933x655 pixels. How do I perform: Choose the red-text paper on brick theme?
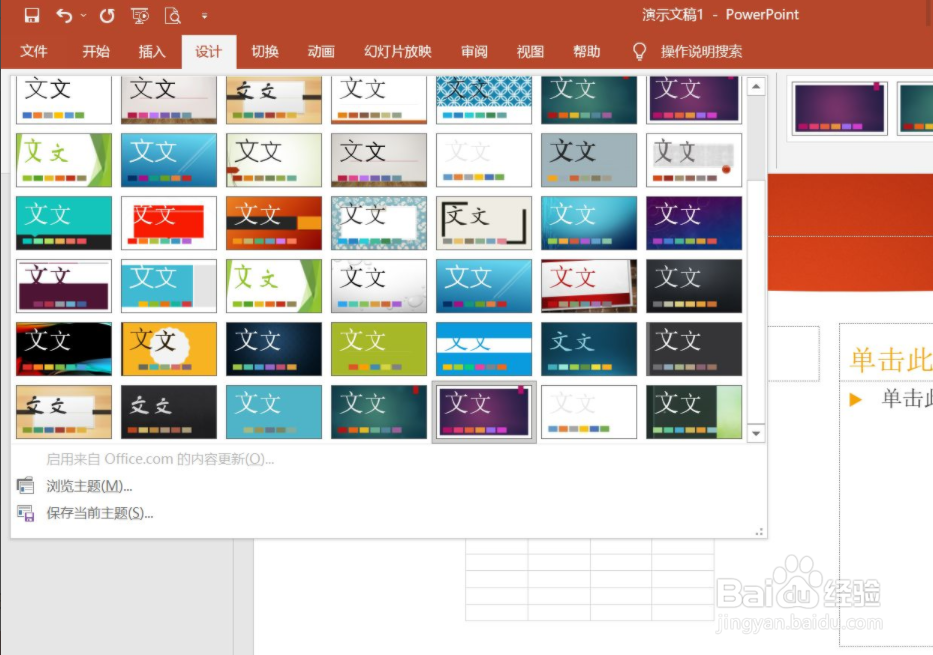[589, 286]
